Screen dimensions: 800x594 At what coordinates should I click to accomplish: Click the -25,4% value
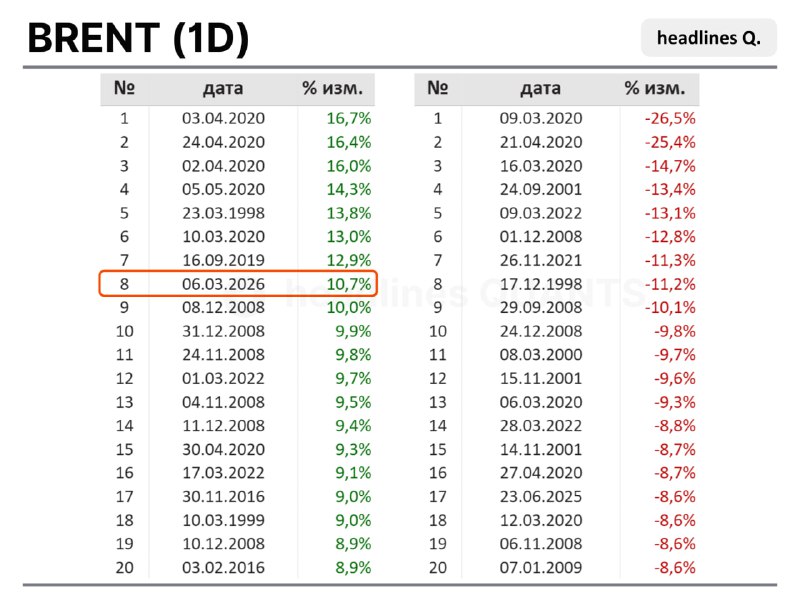(669, 142)
